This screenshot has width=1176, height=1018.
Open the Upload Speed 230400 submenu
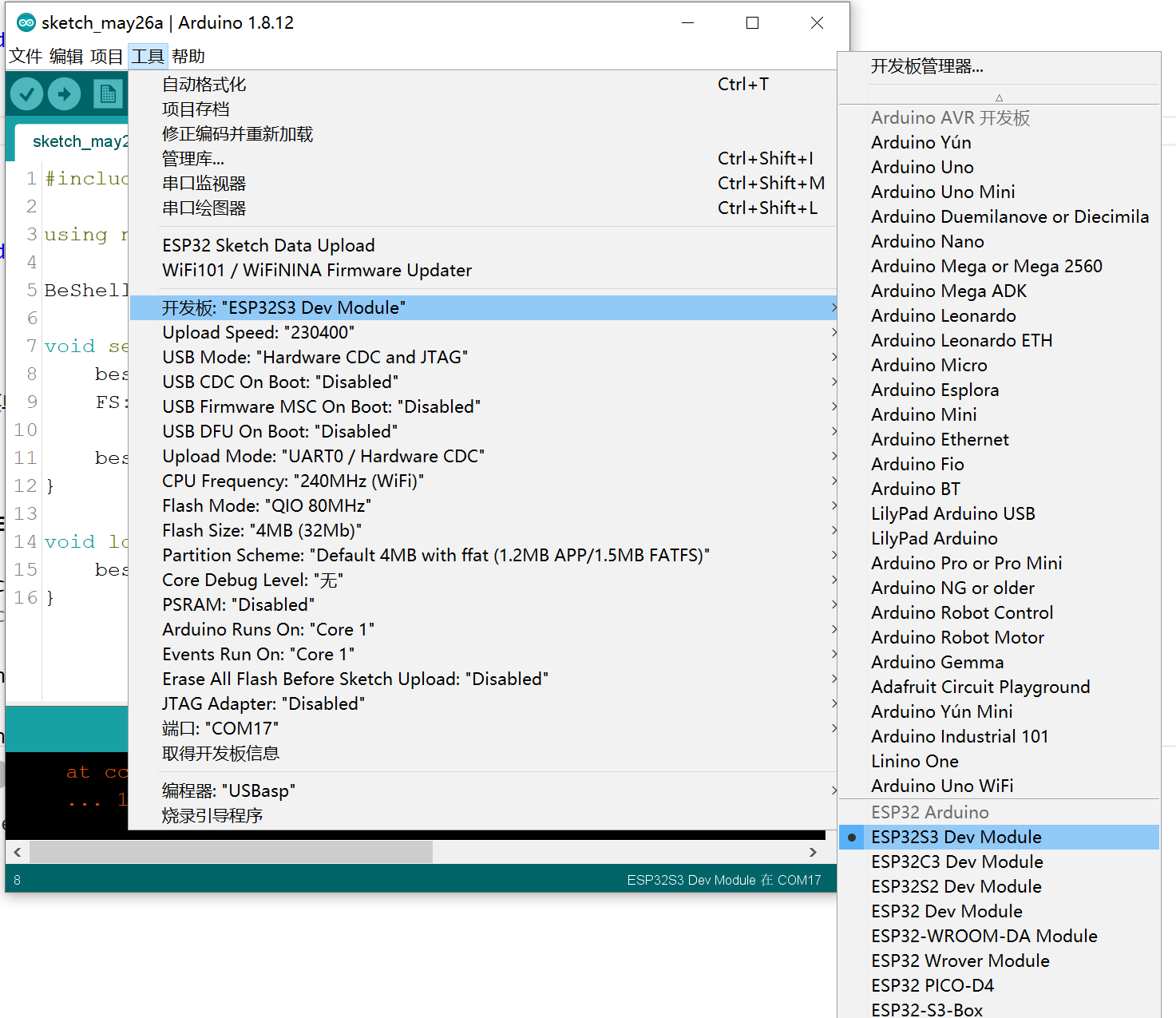(x=483, y=333)
